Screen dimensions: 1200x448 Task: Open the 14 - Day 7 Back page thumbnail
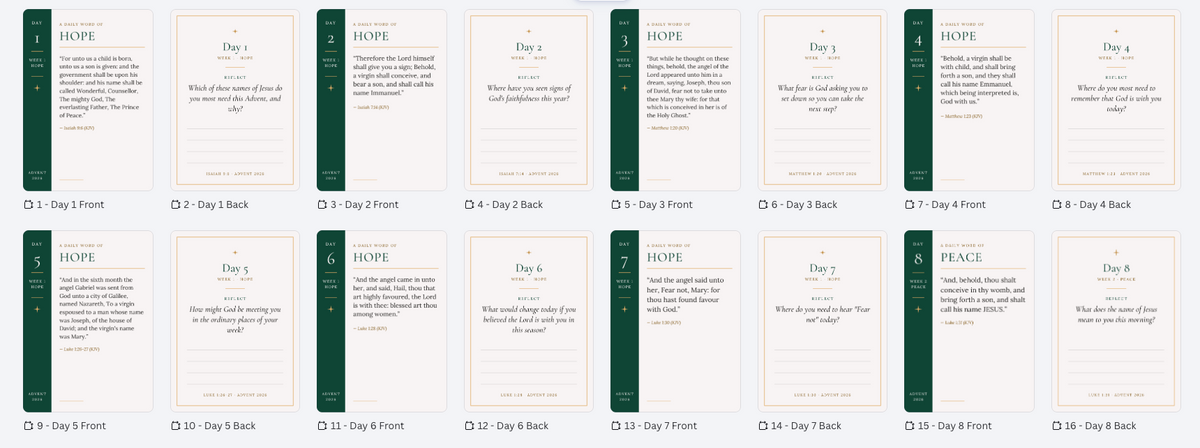tap(822, 321)
